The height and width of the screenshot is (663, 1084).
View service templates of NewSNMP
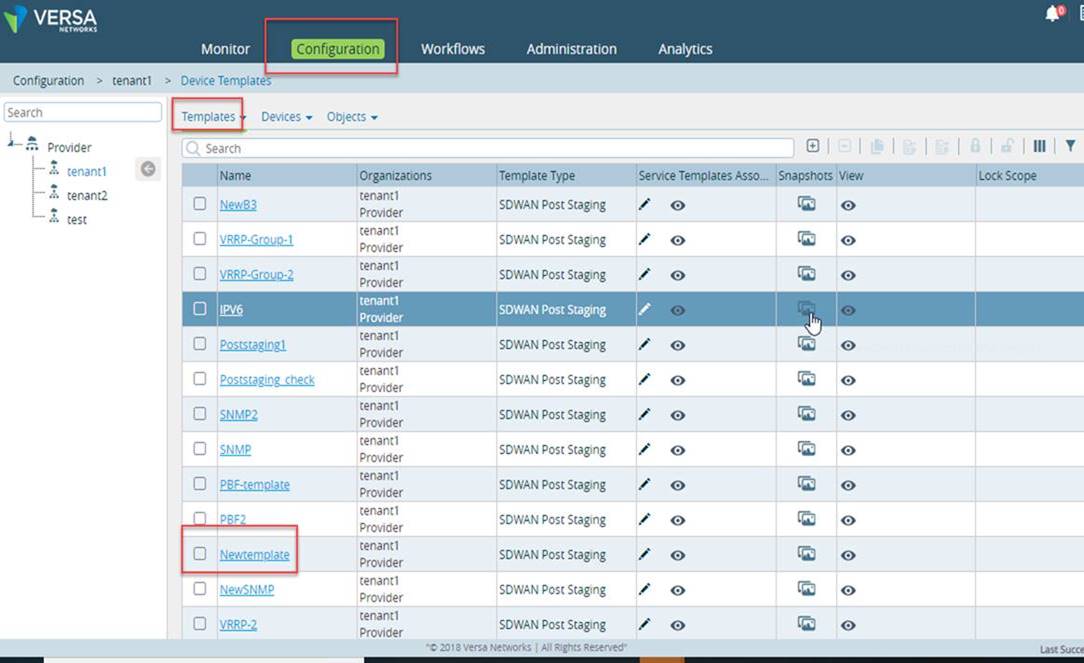pyautogui.click(x=678, y=590)
